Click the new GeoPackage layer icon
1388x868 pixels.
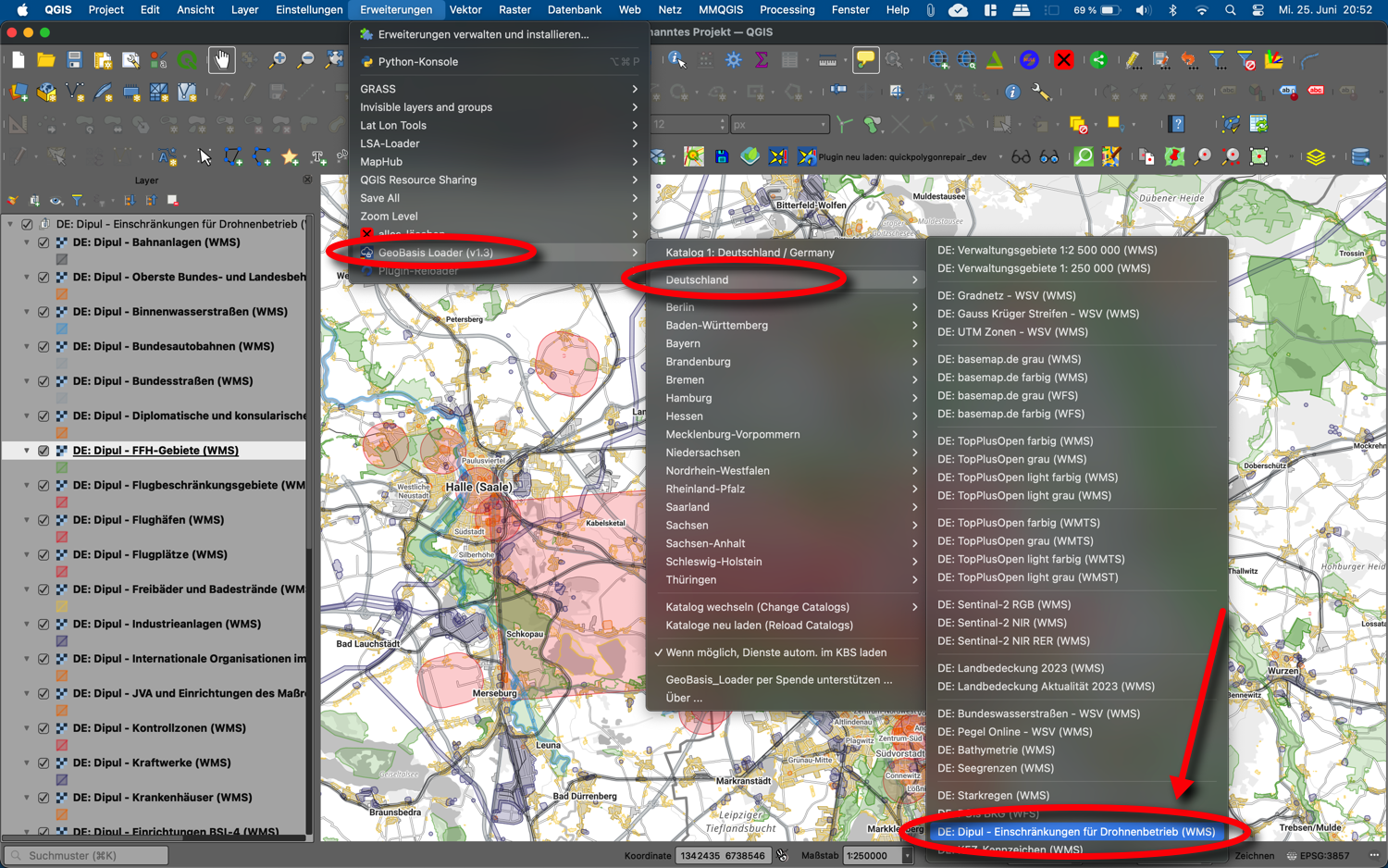point(46,93)
